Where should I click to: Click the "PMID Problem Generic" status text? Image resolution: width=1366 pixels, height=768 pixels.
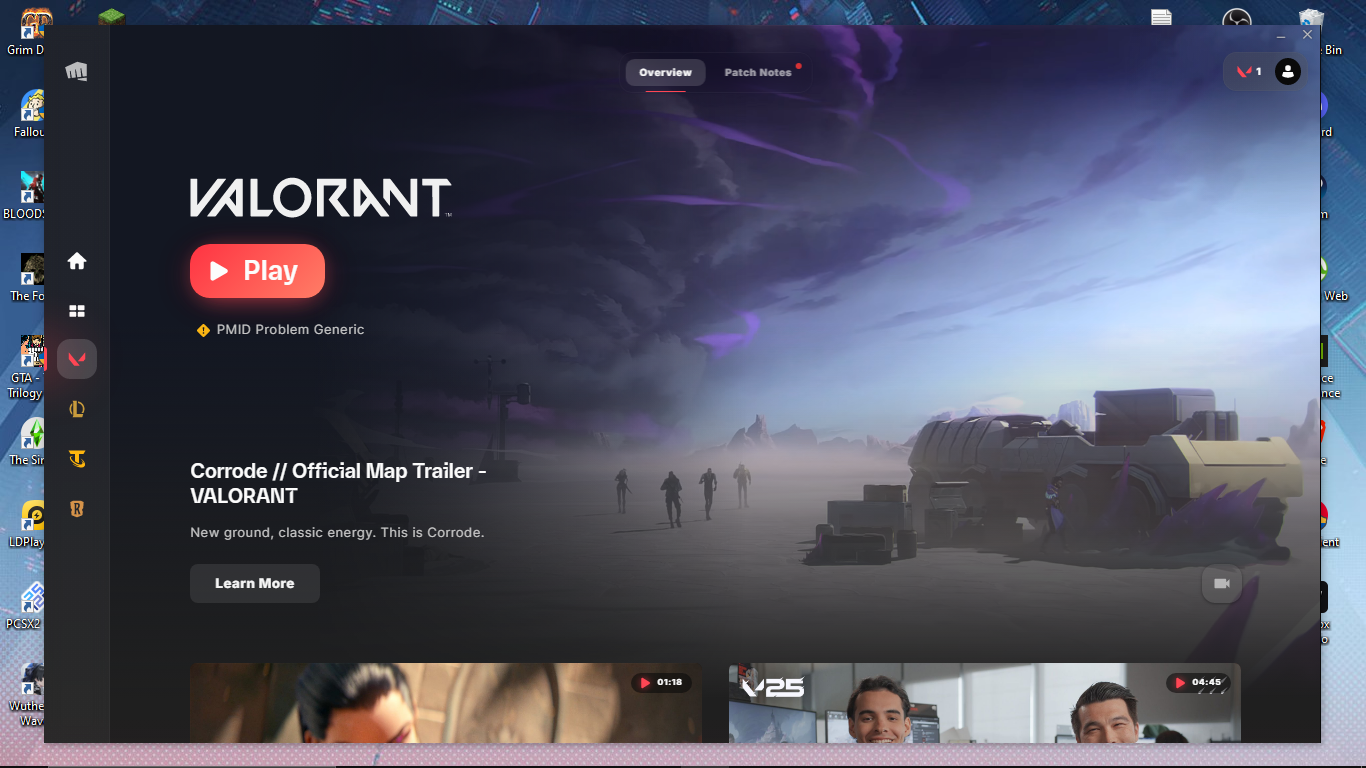point(290,330)
